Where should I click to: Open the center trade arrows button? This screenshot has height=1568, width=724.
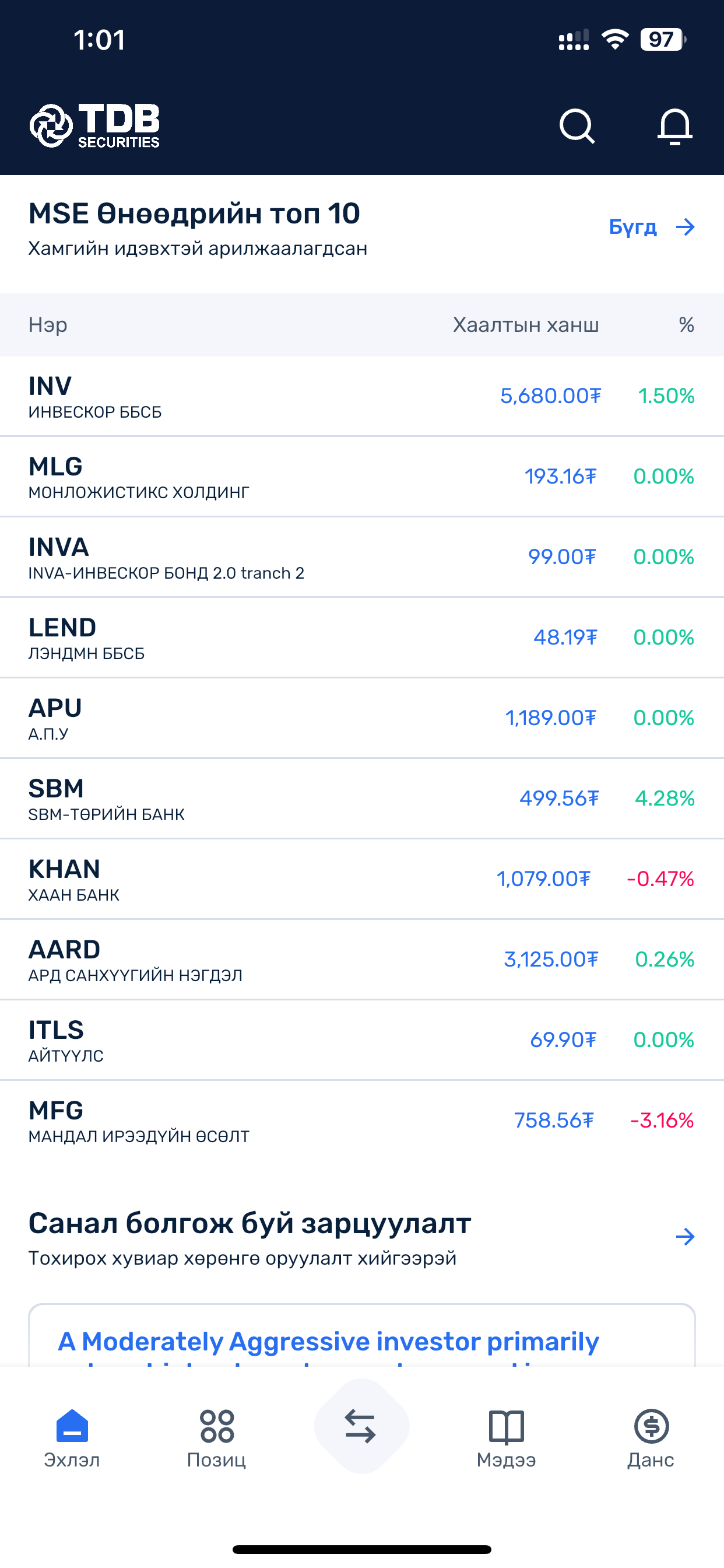coord(361,1426)
